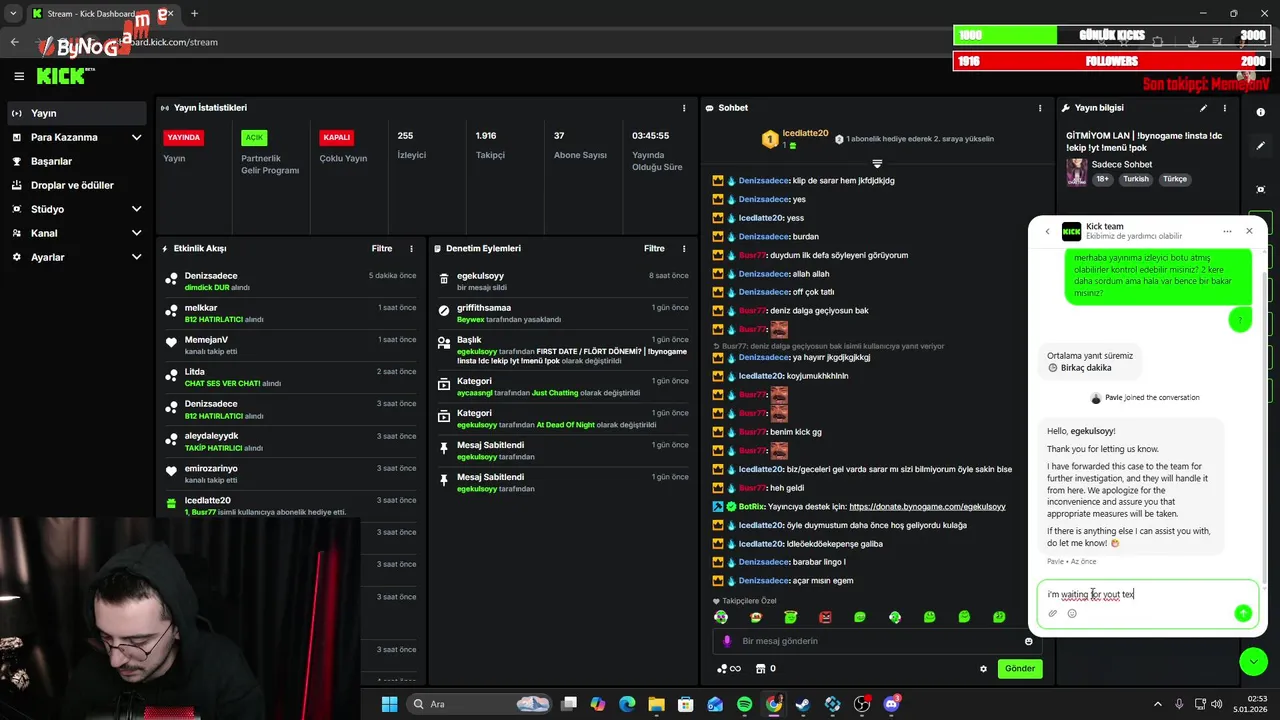Viewport: 1280px width, 720px height.
Task: Open the Sohbet panel options menu
Action: (1040, 108)
